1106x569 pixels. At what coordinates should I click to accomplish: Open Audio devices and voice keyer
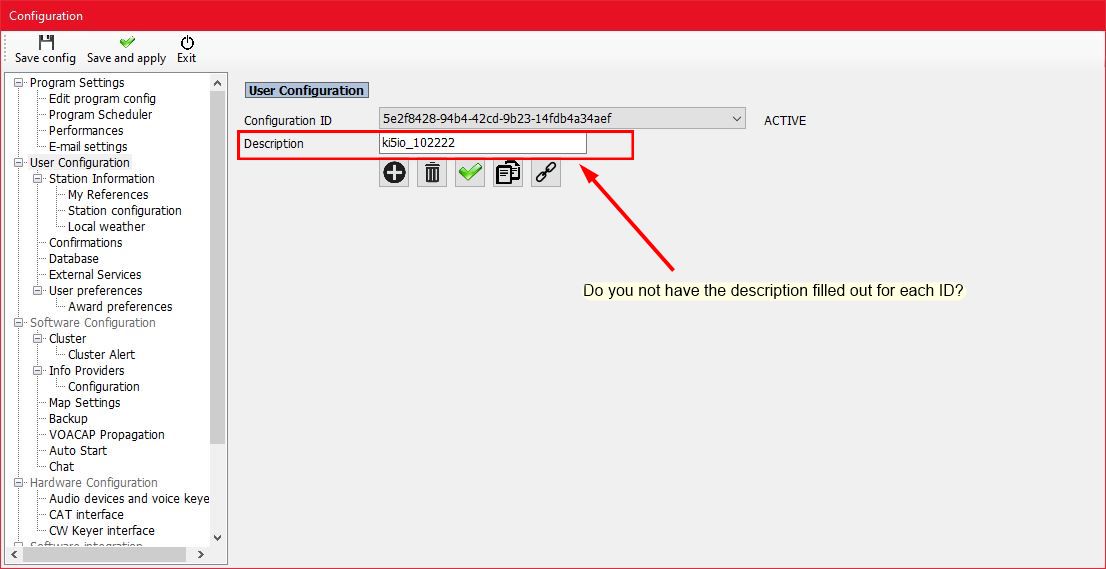(129, 498)
